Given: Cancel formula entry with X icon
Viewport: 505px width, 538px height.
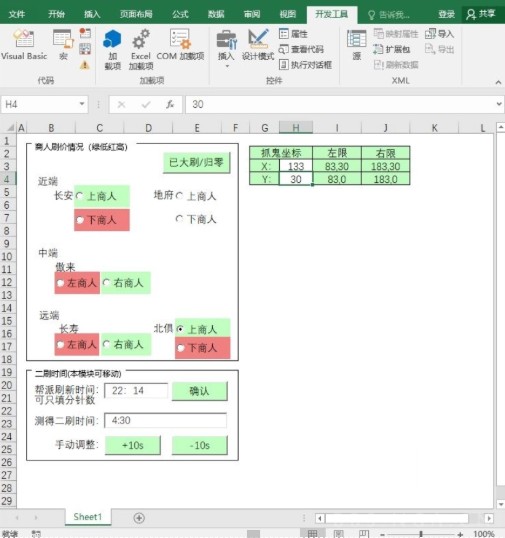Looking at the screenshot, I should pyautogui.click(x=121, y=104).
